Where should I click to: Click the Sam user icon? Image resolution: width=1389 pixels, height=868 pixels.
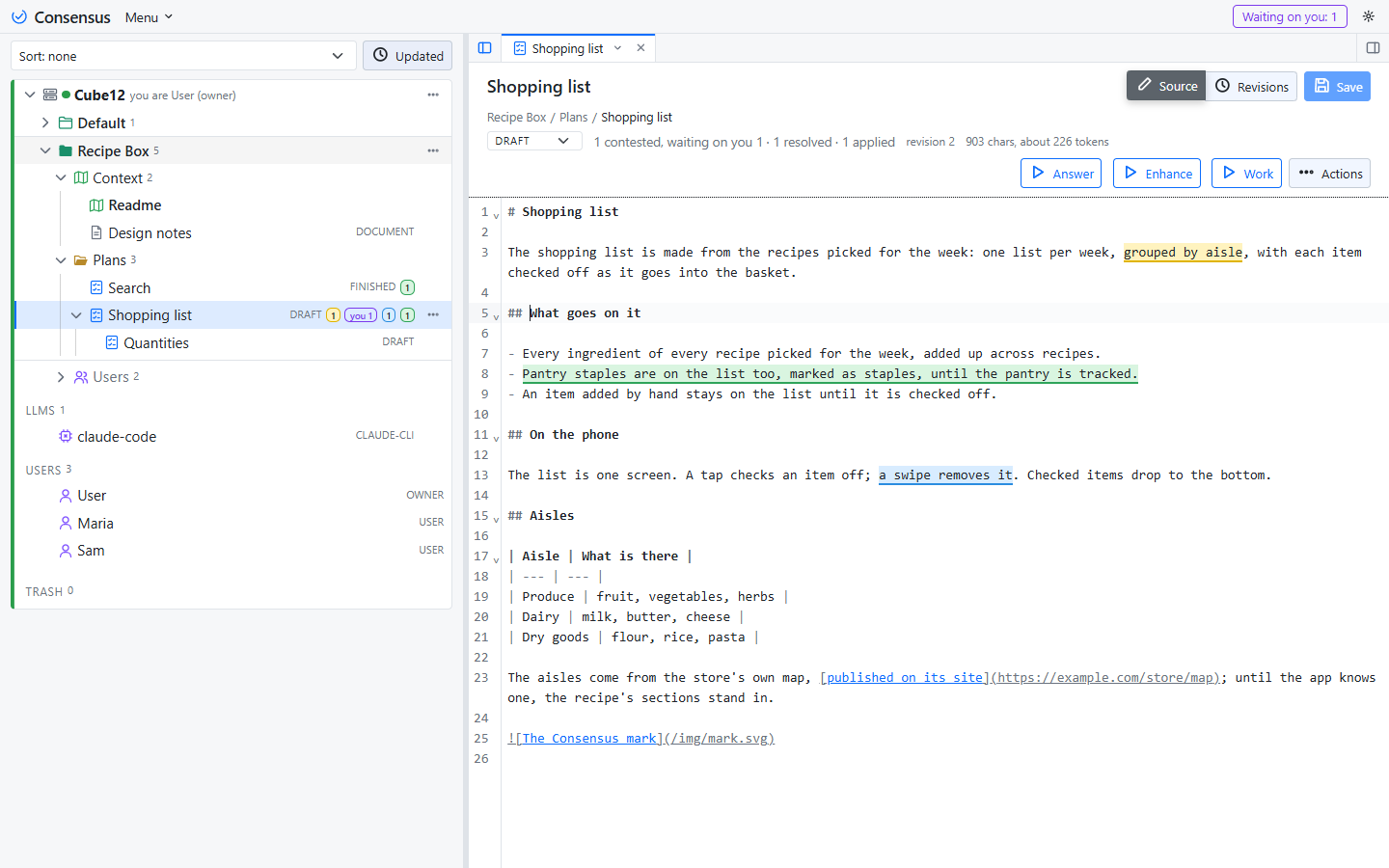[66, 550]
